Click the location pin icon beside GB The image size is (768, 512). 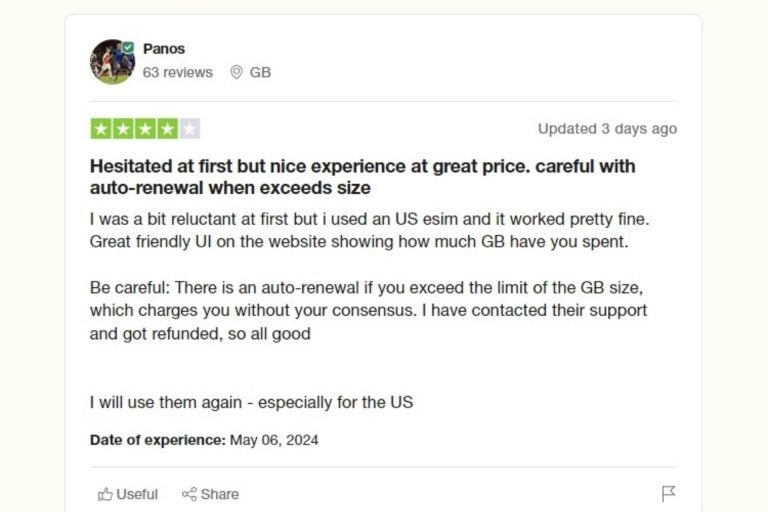click(x=236, y=72)
